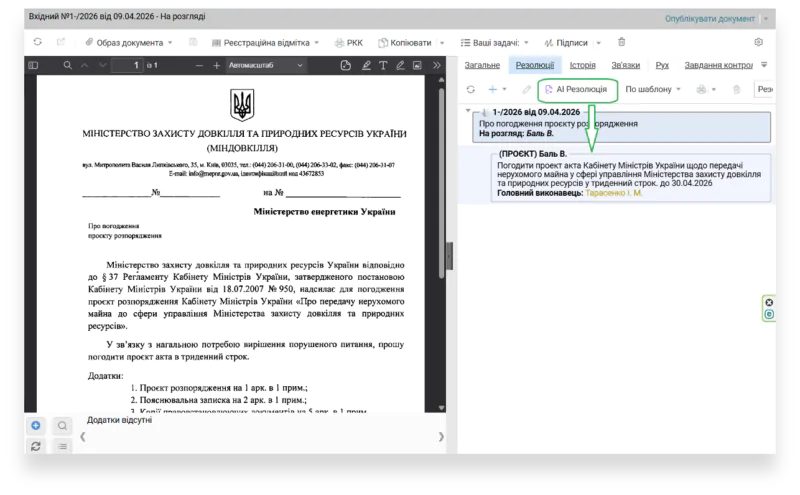The height and width of the screenshot is (495, 800).
Task: Select the '(ПРОЄКТ) Баль В.' resolution
Action: 631,176
